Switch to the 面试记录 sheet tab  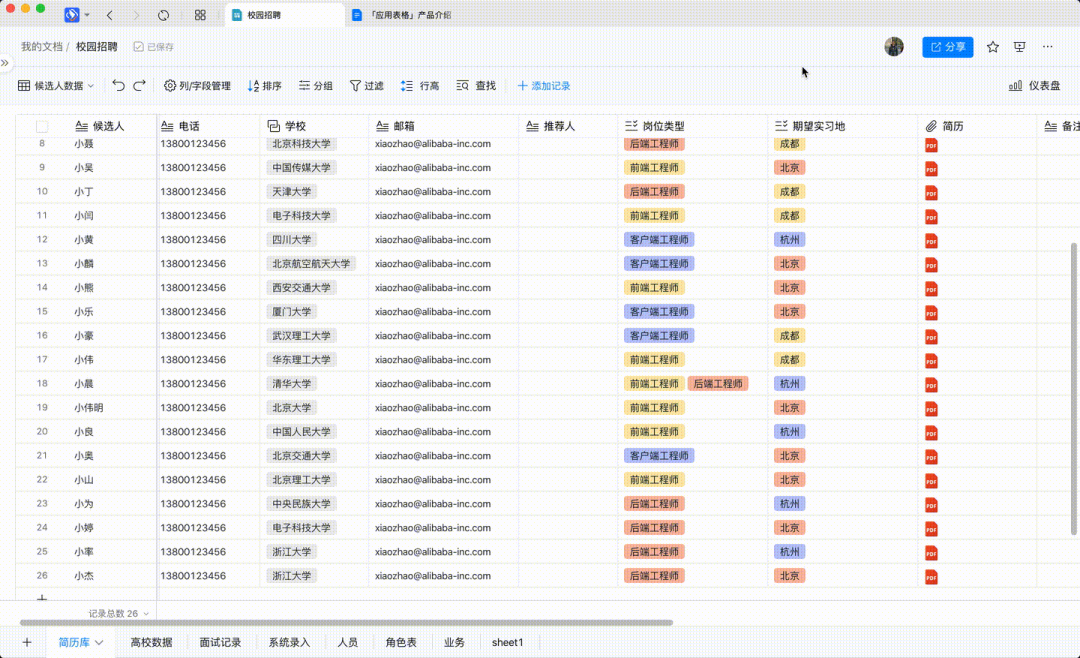pos(220,643)
